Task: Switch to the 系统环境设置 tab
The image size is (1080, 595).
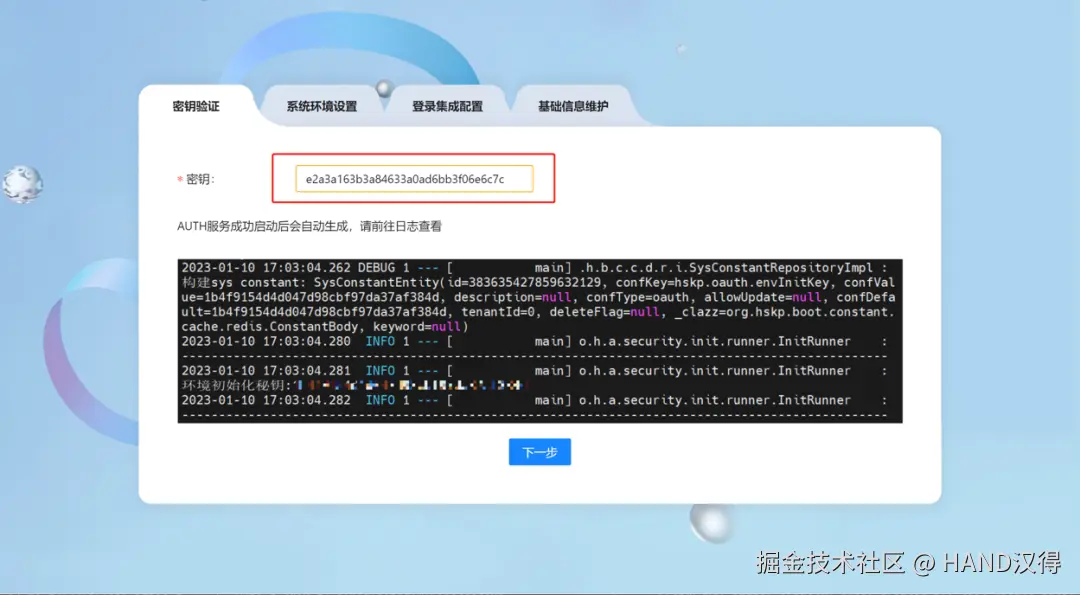Action: pos(322,106)
